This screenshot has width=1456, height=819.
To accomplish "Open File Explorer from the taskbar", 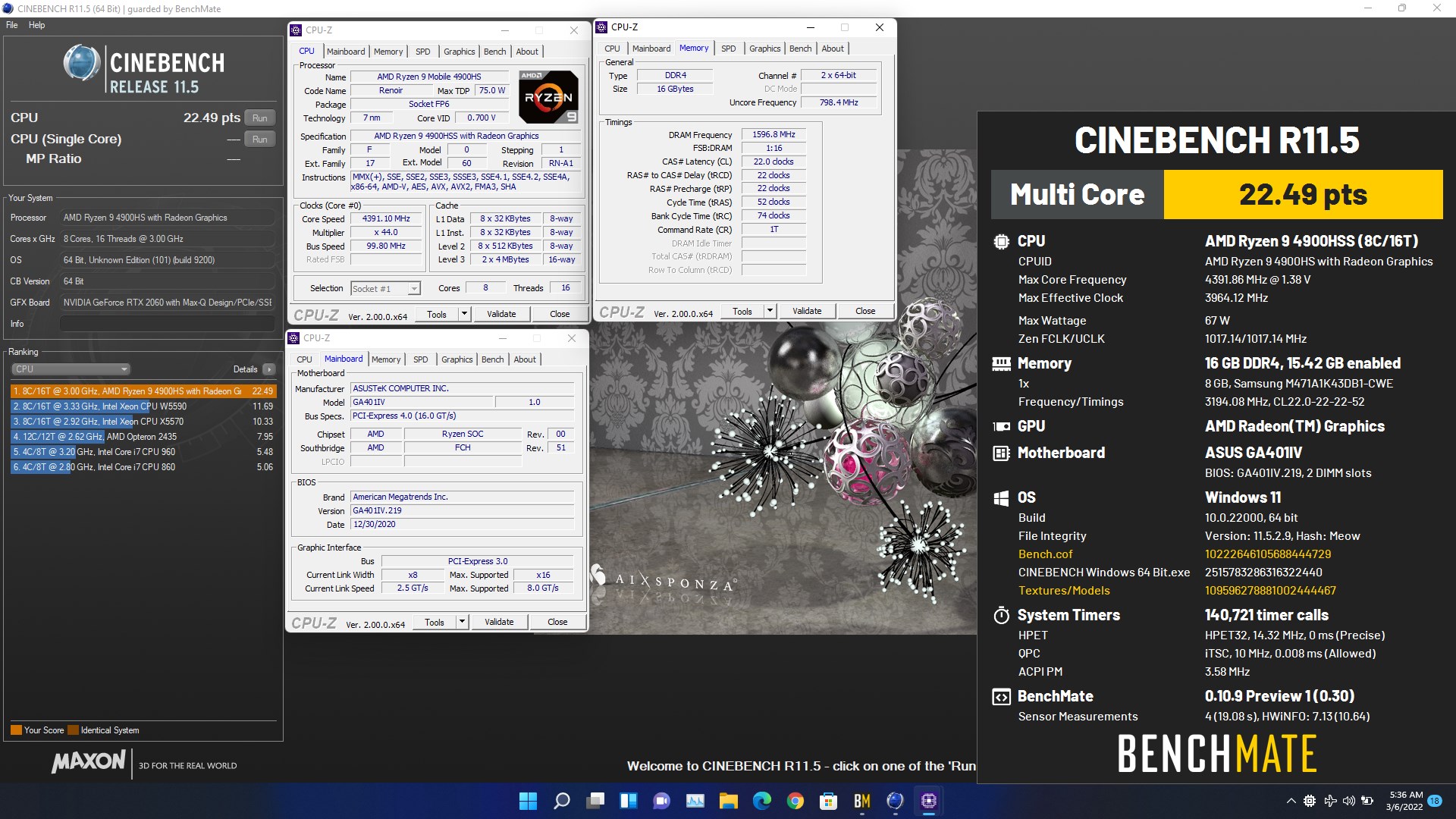I will pyautogui.click(x=729, y=801).
